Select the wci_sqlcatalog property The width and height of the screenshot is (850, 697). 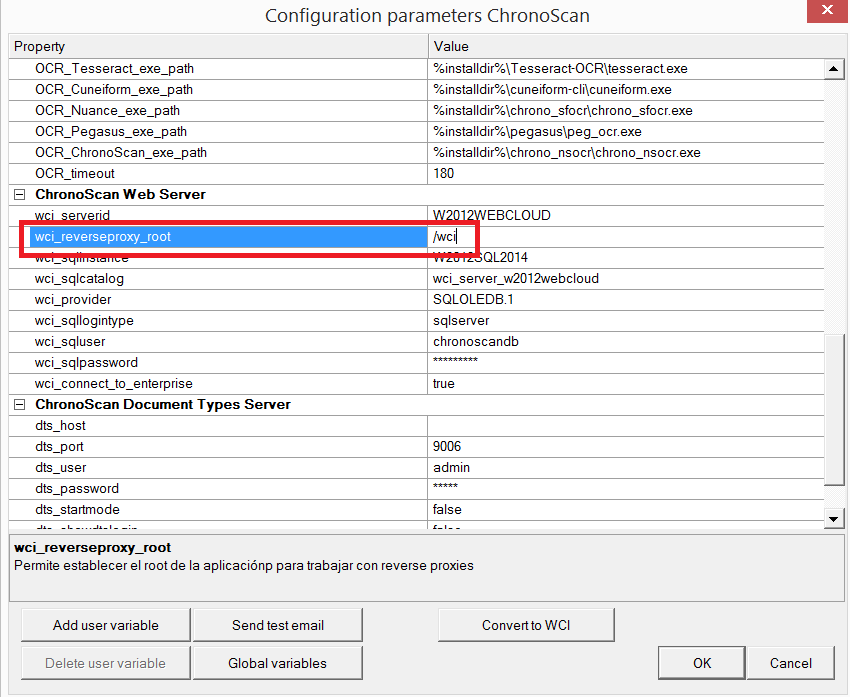[x=79, y=279]
